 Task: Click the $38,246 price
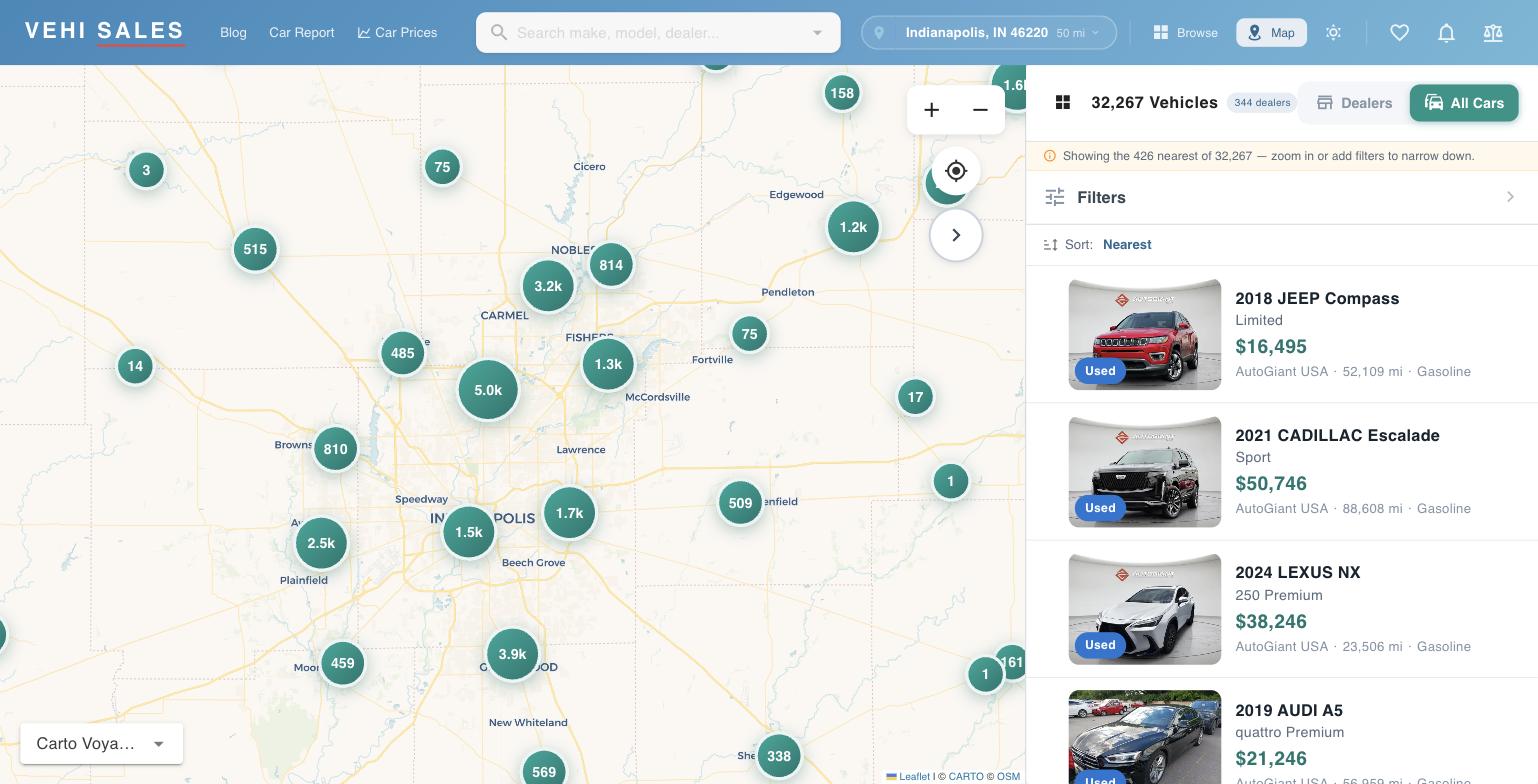pos(1271,621)
